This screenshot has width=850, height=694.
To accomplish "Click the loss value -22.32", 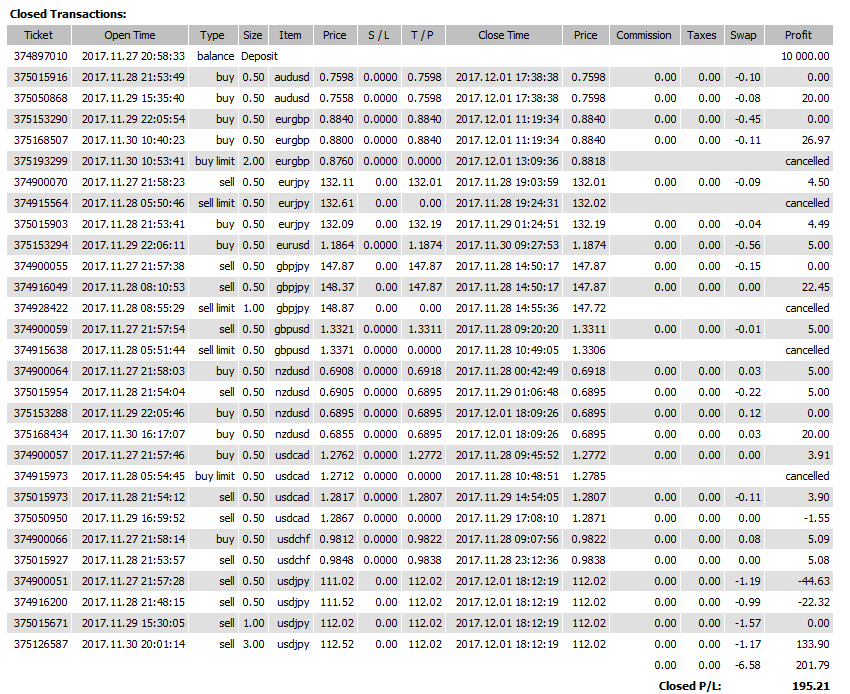I will [814, 602].
